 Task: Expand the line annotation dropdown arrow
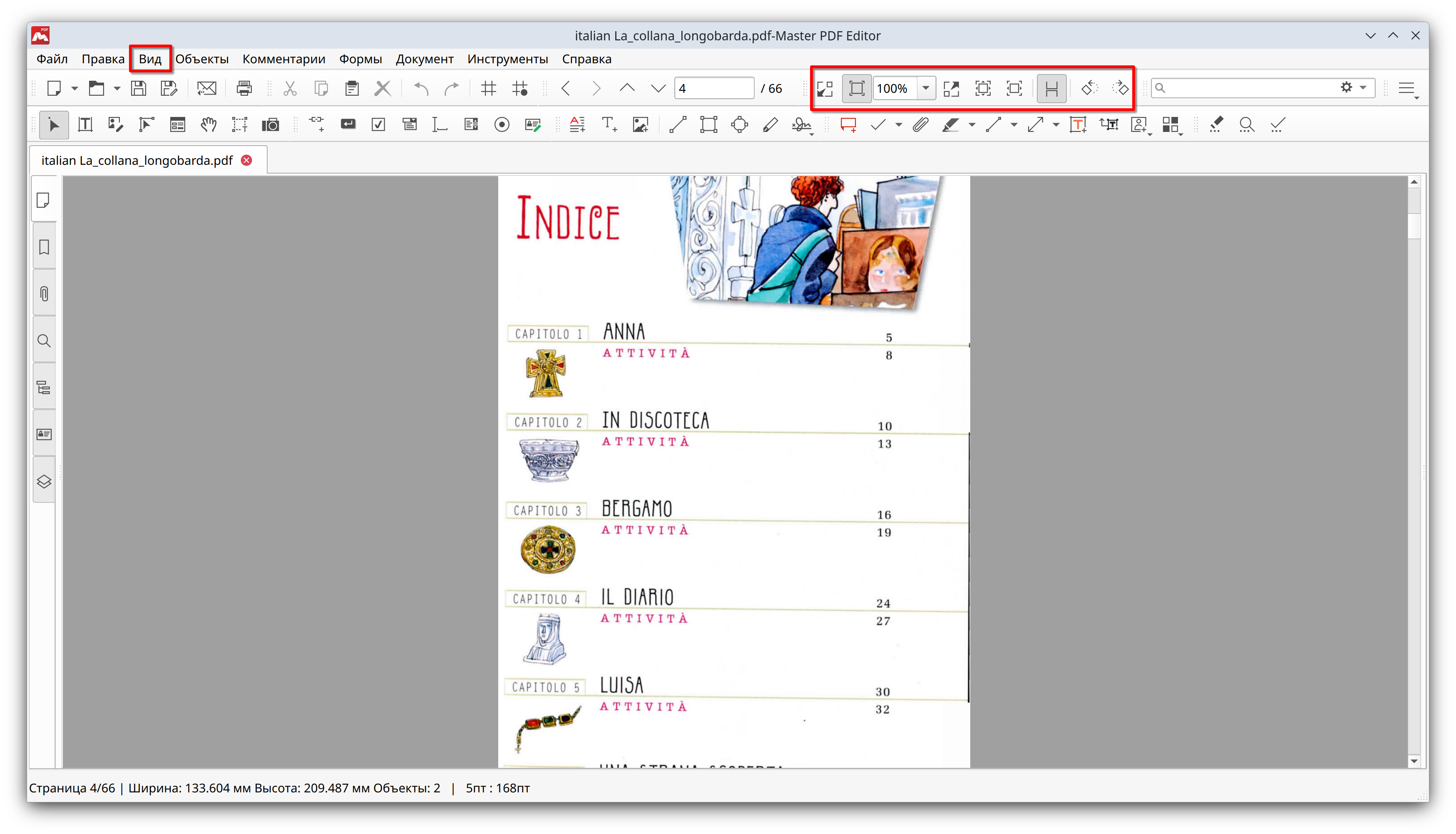tap(1013, 124)
